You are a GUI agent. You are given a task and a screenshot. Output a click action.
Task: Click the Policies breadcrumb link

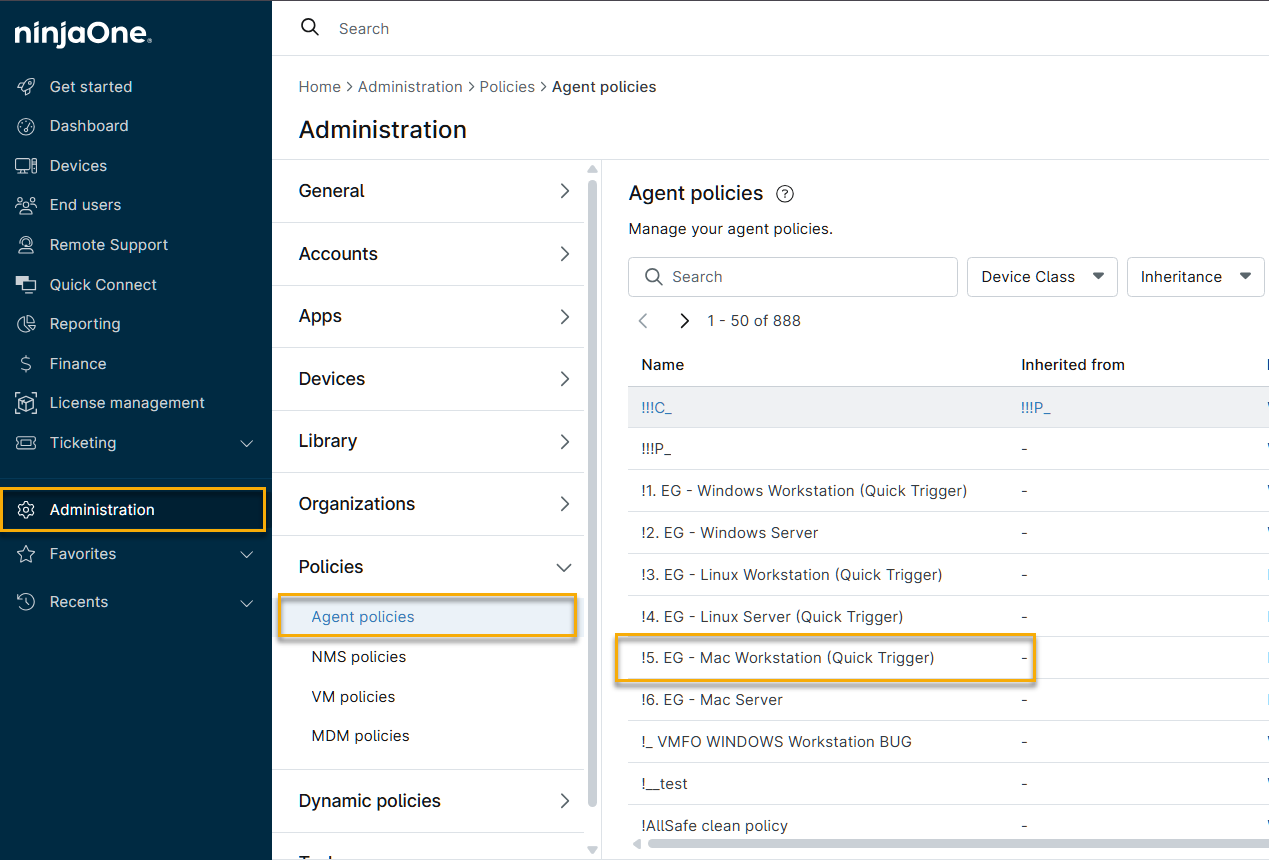tap(507, 87)
